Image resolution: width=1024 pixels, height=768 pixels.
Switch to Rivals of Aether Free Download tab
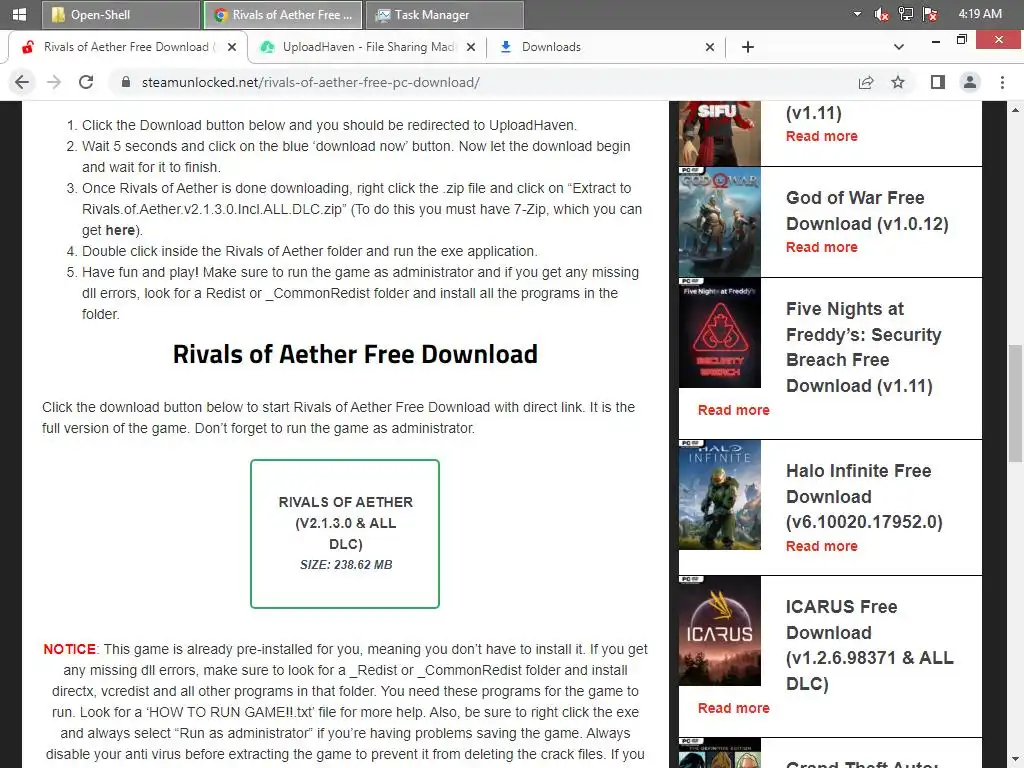(125, 47)
